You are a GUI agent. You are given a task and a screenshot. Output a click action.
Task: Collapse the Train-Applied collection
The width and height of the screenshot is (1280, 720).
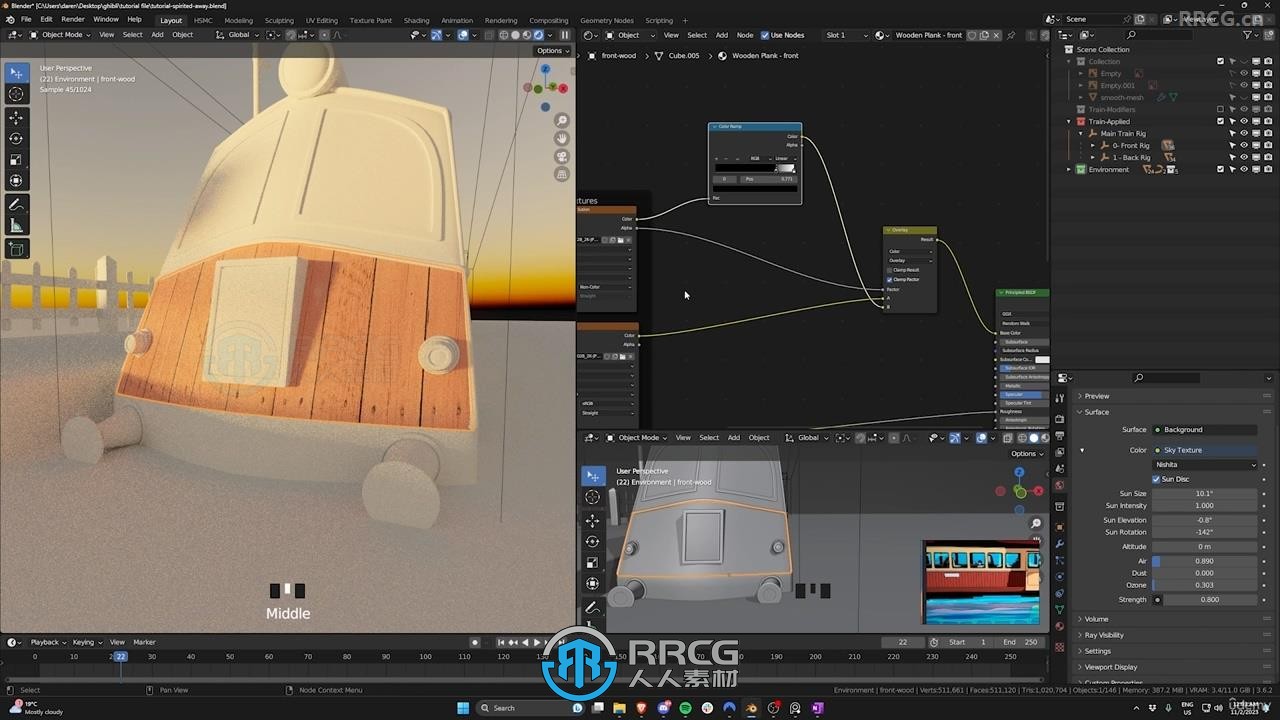point(1069,121)
